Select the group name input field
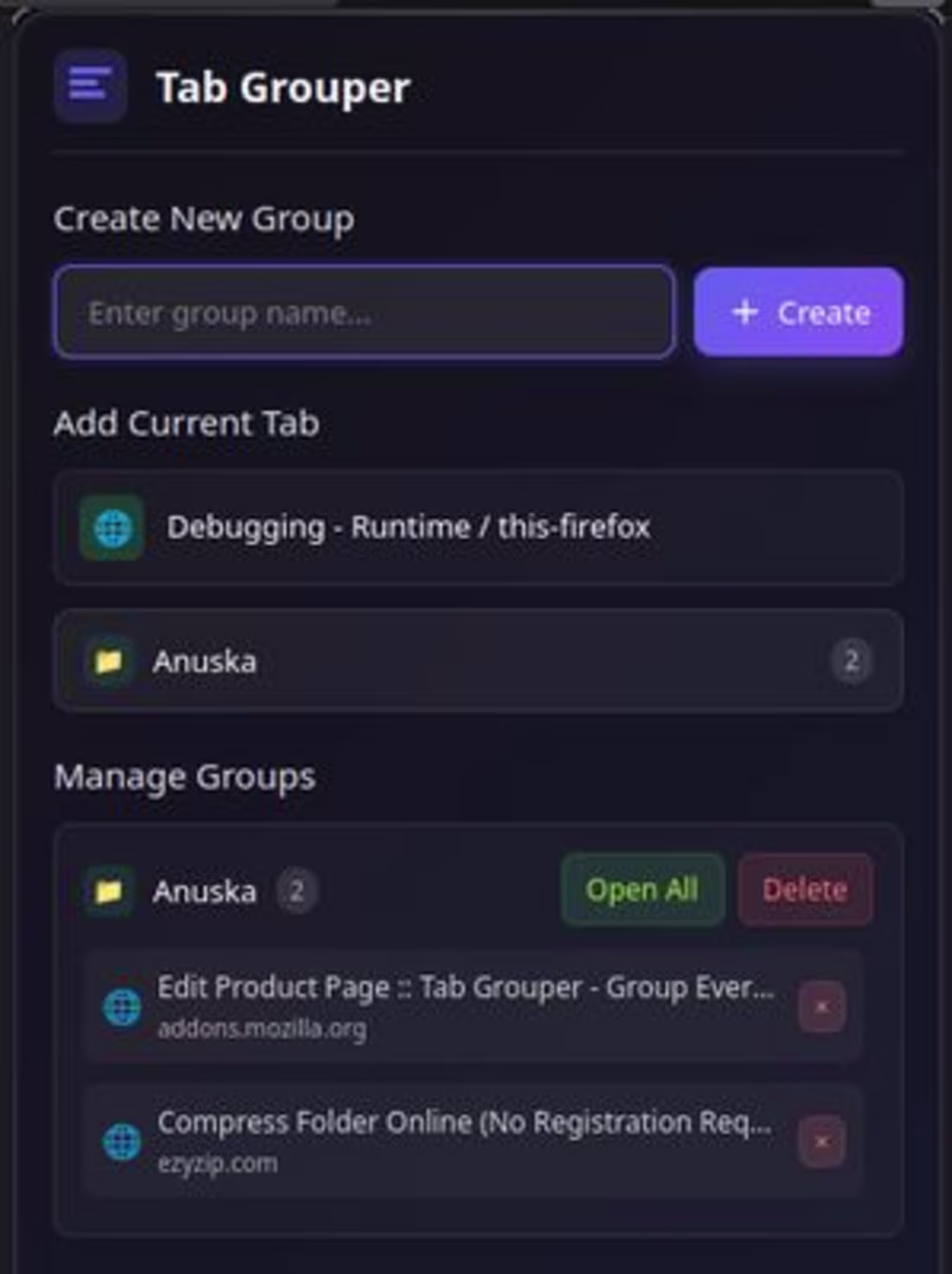952x1274 pixels. click(x=363, y=312)
